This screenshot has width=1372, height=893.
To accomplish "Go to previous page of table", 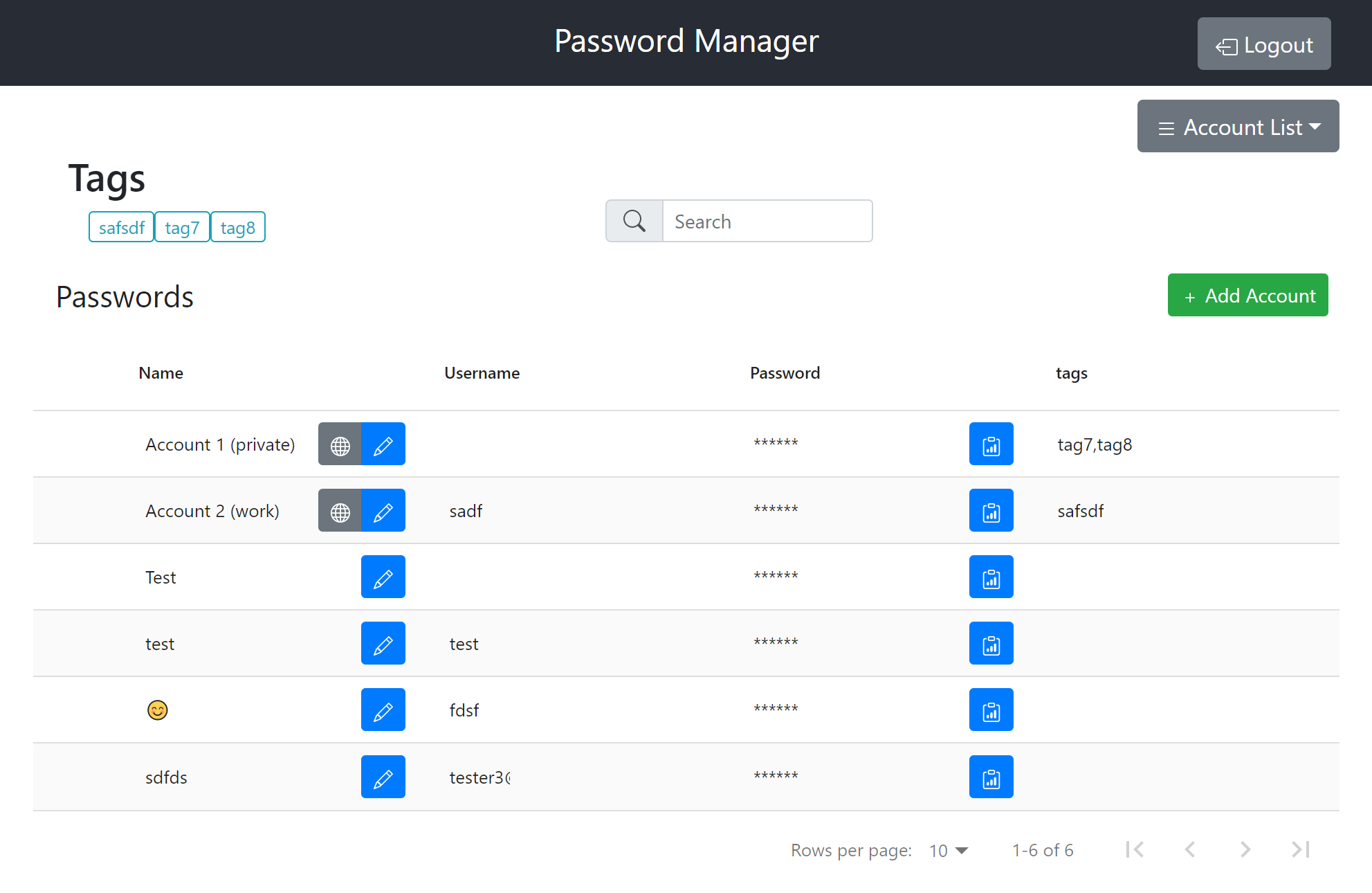I will pos(1190,849).
